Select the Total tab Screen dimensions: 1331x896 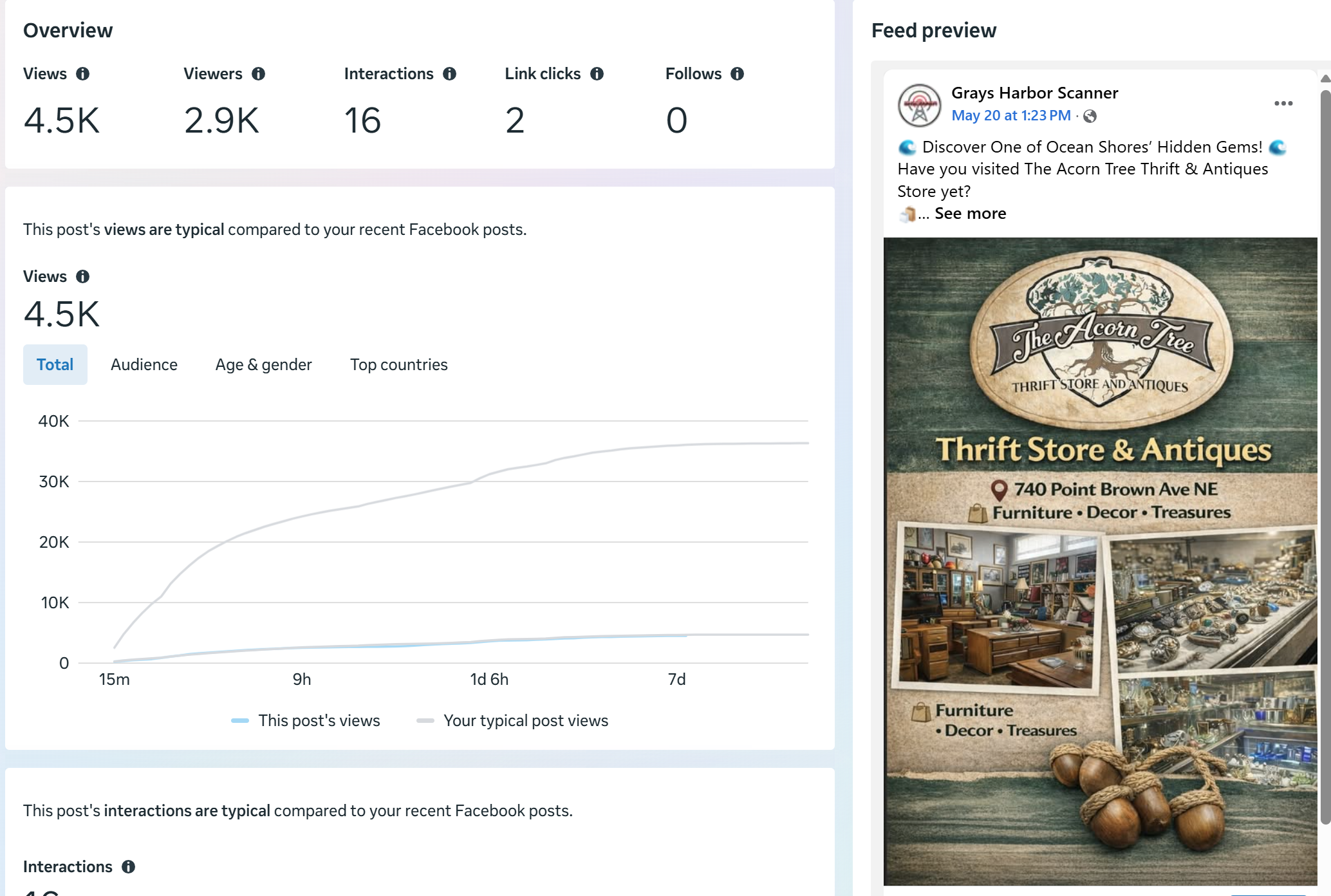(x=55, y=365)
